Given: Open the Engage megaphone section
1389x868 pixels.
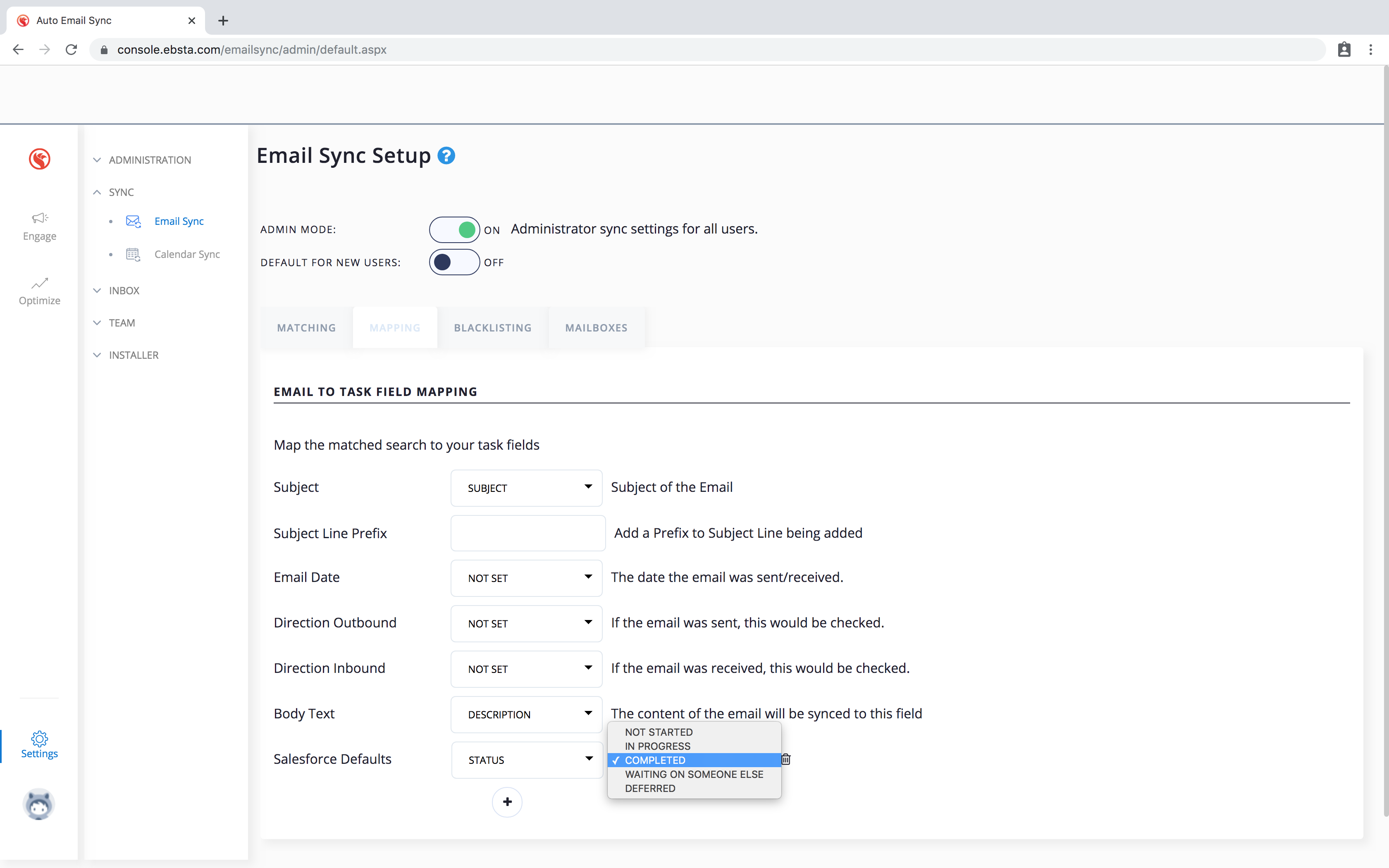Looking at the screenshot, I should coord(40,226).
